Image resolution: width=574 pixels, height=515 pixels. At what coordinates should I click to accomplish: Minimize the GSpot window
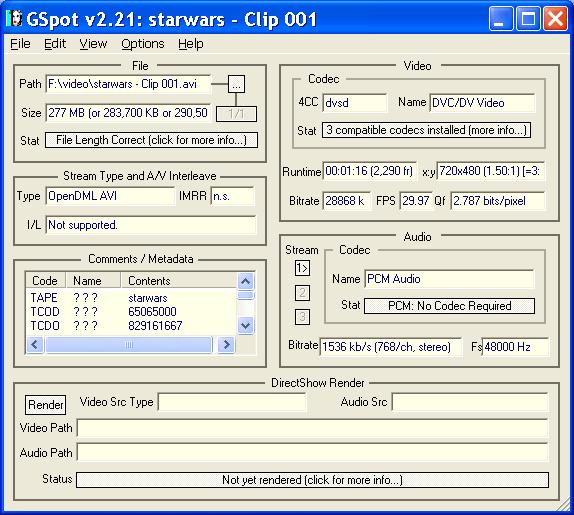[x=500, y=19]
